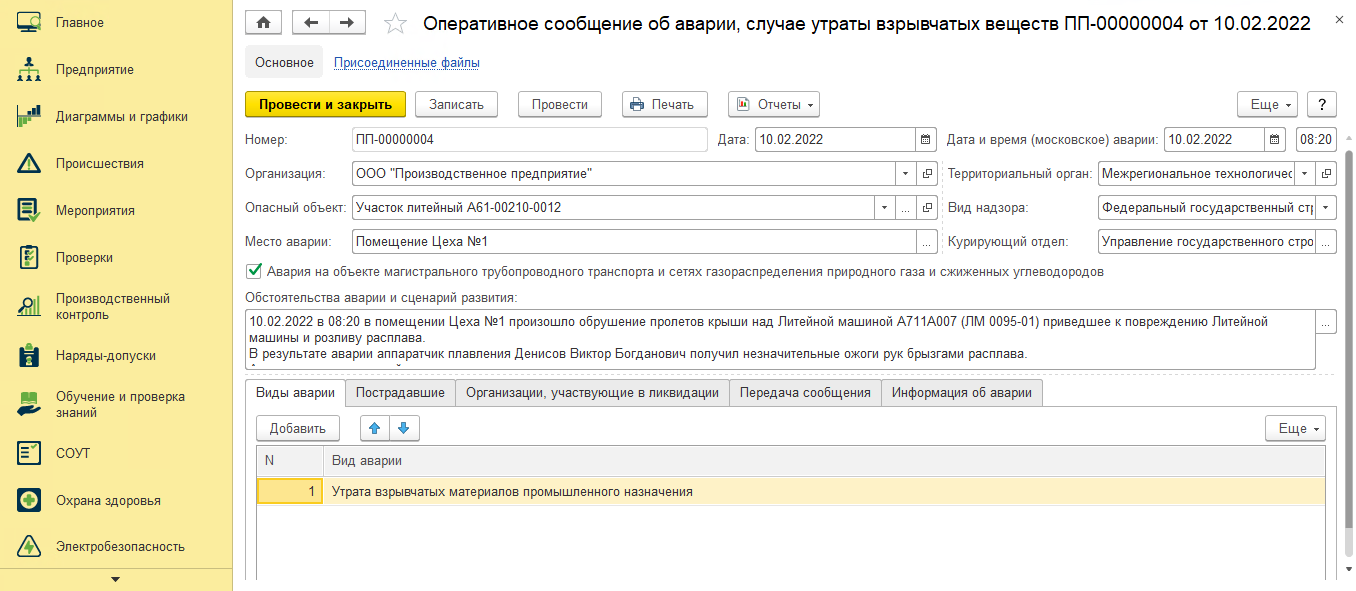Select the Основное section tab

[284, 62]
